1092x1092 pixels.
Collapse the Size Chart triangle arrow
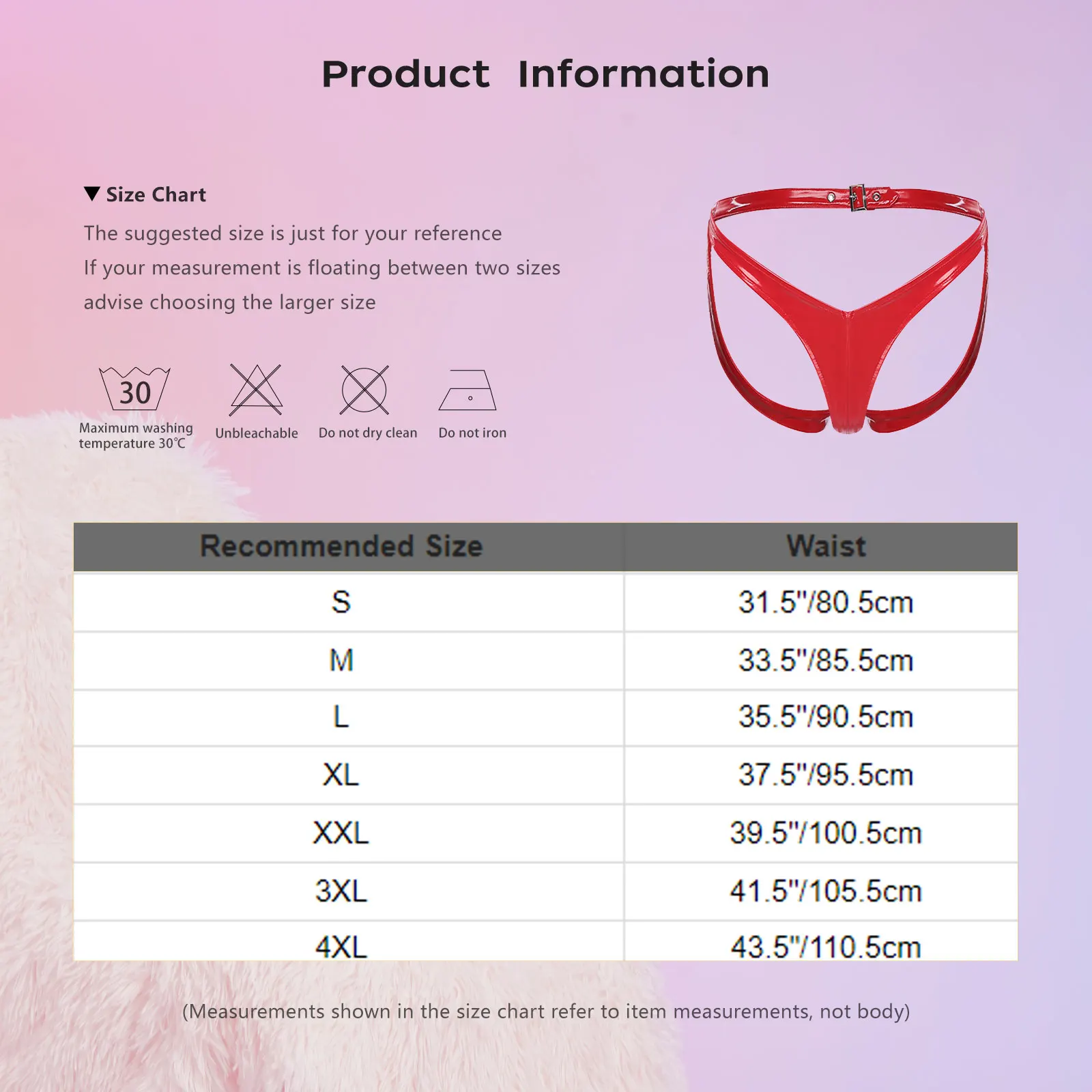(92, 194)
